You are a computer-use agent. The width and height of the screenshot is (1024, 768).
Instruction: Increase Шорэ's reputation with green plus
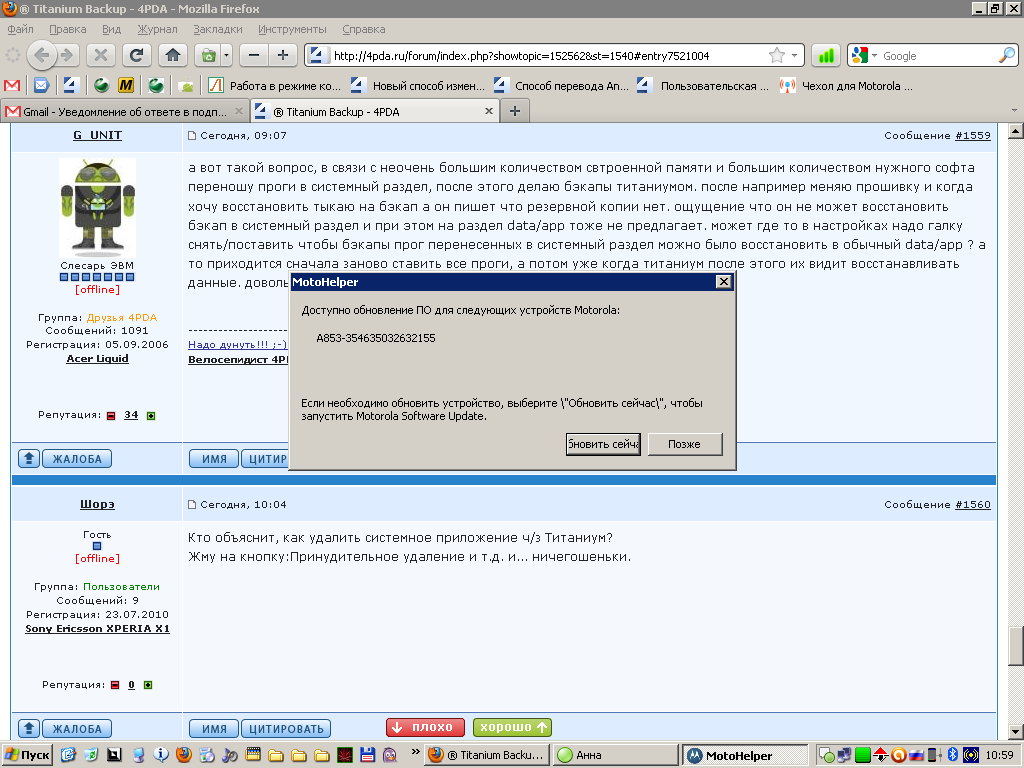(x=148, y=685)
